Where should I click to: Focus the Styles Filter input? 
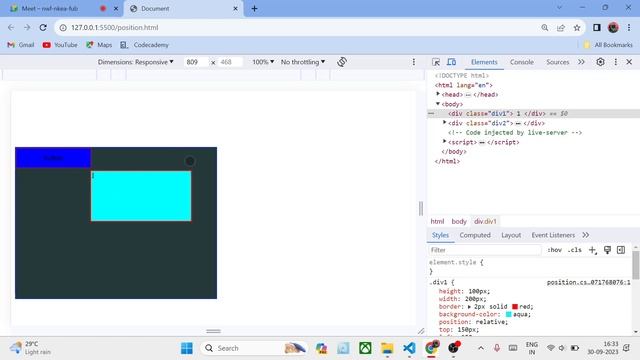click(485, 250)
